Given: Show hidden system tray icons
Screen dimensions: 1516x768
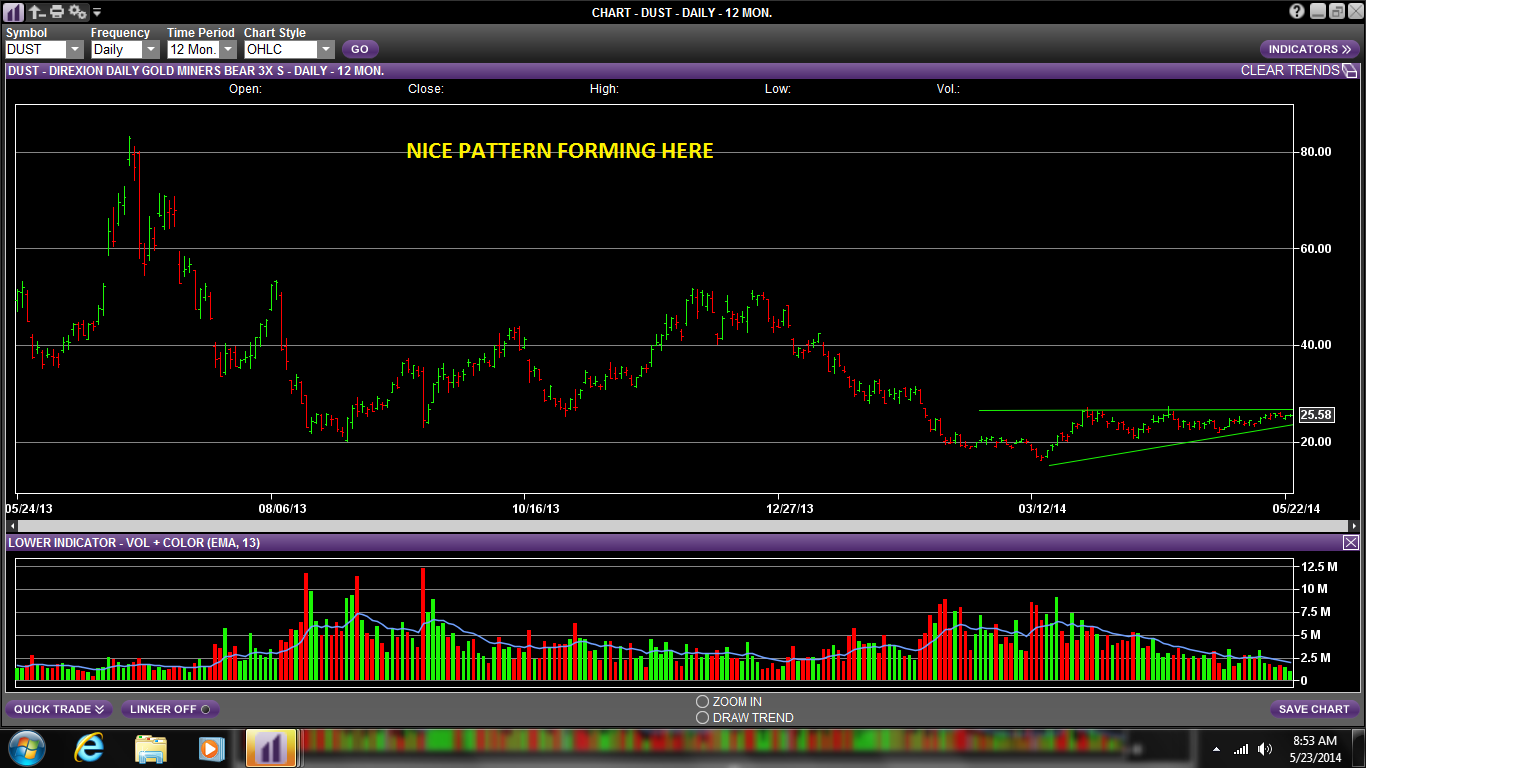Looking at the screenshot, I should click(1216, 749).
